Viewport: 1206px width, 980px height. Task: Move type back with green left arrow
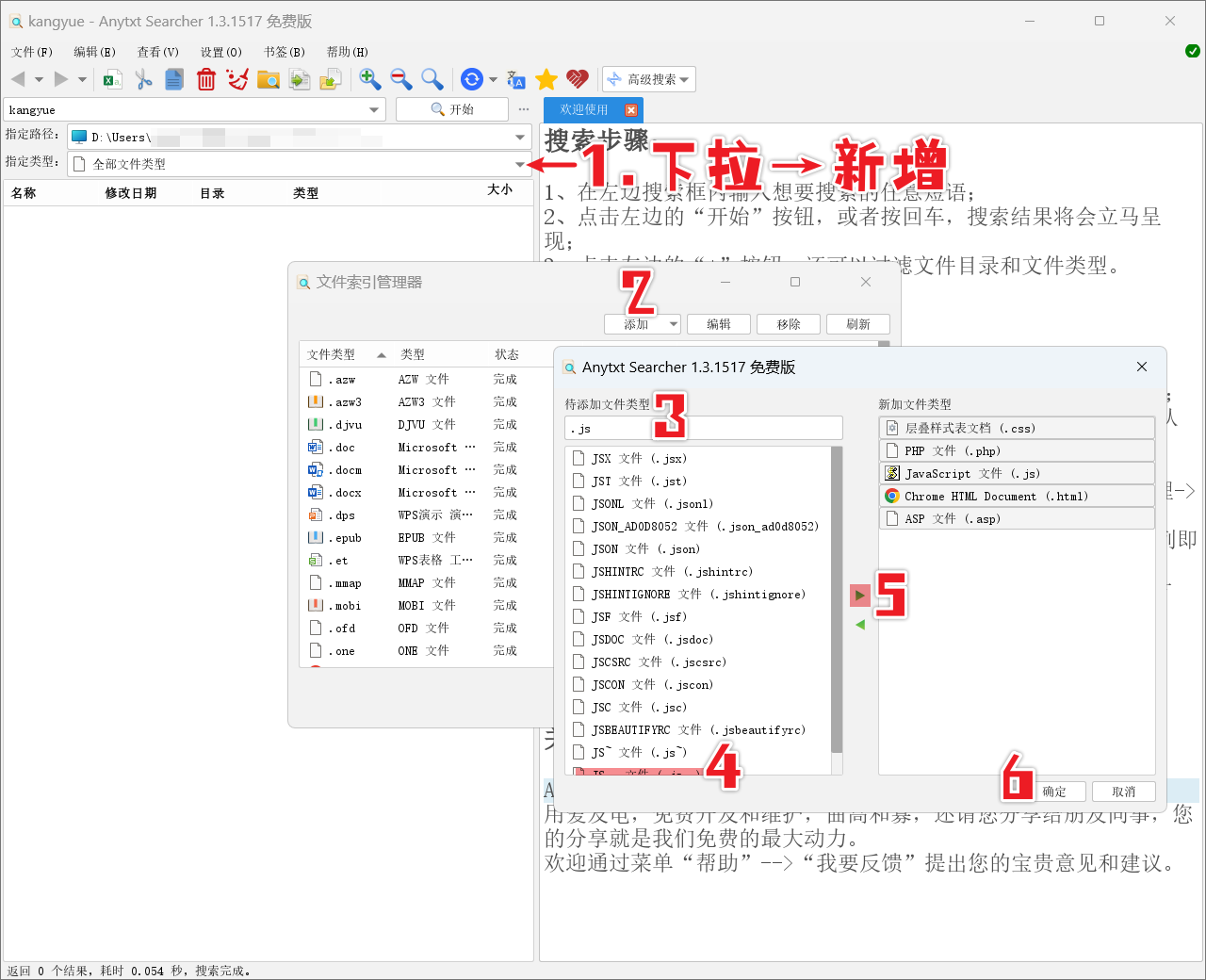pyautogui.click(x=859, y=625)
